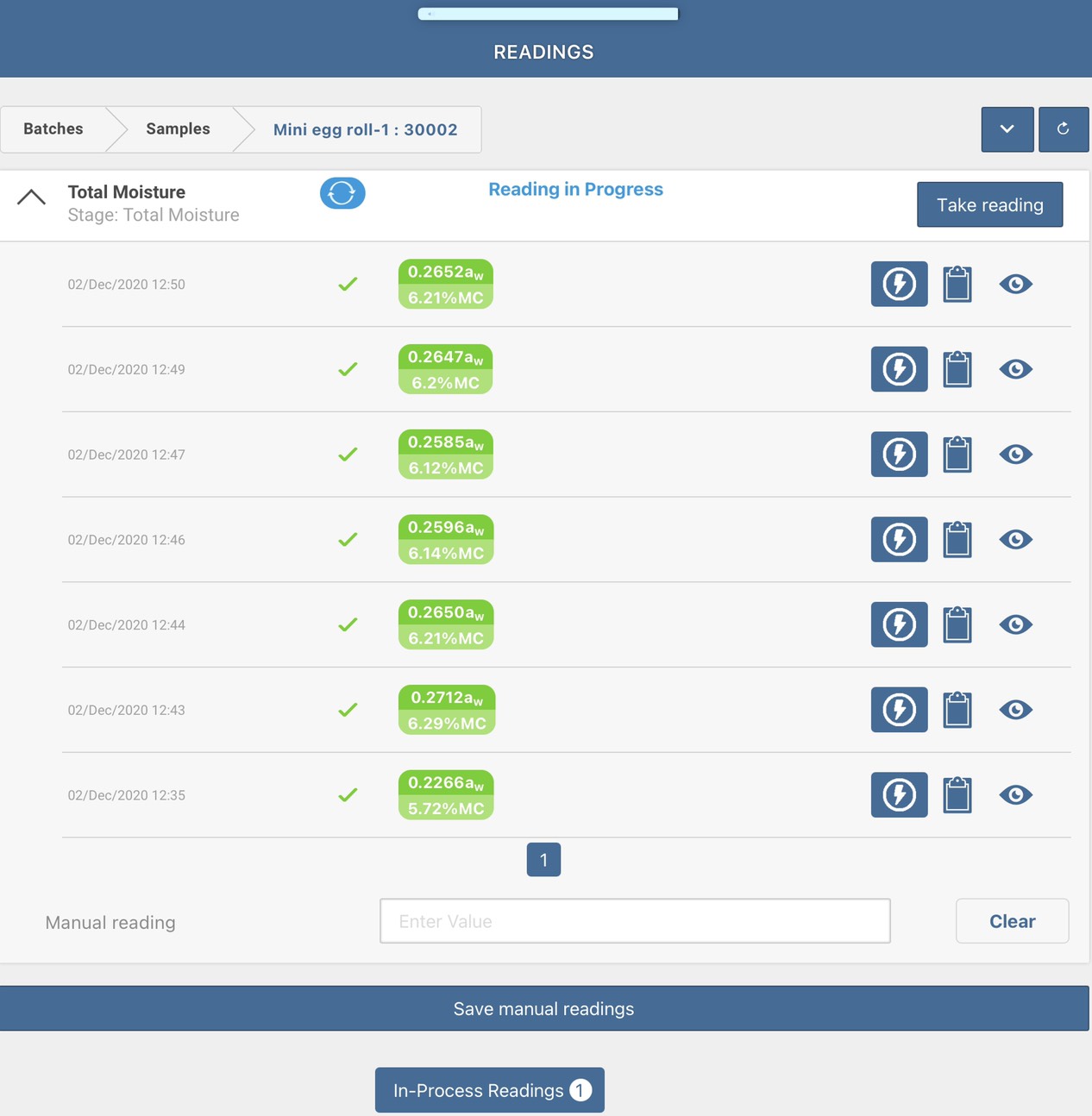Image resolution: width=1092 pixels, height=1116 pixels.
Task: Open clipboard notes for the 12:49 reading
Action: [957, 369]
